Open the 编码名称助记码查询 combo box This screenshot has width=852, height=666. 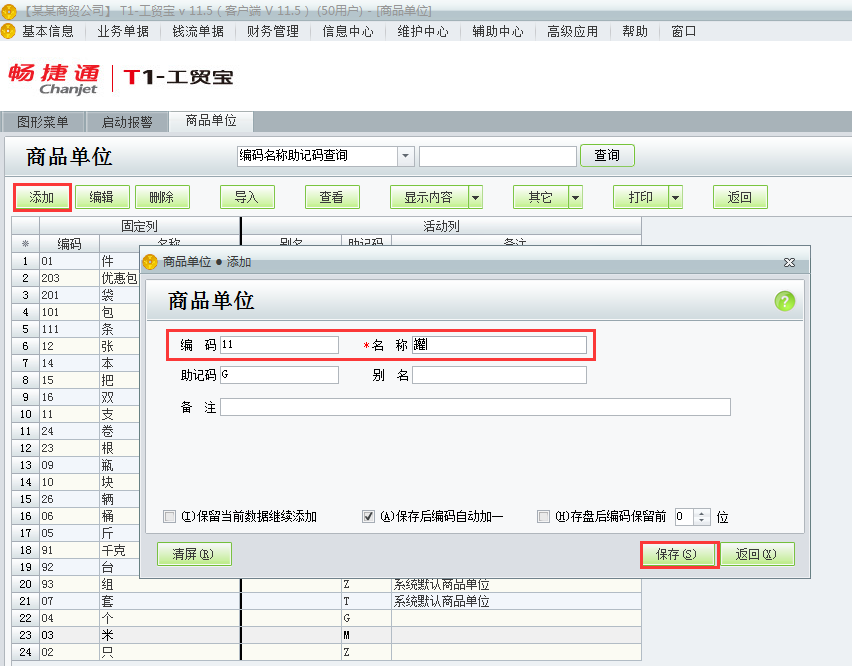tap(405, 156)
